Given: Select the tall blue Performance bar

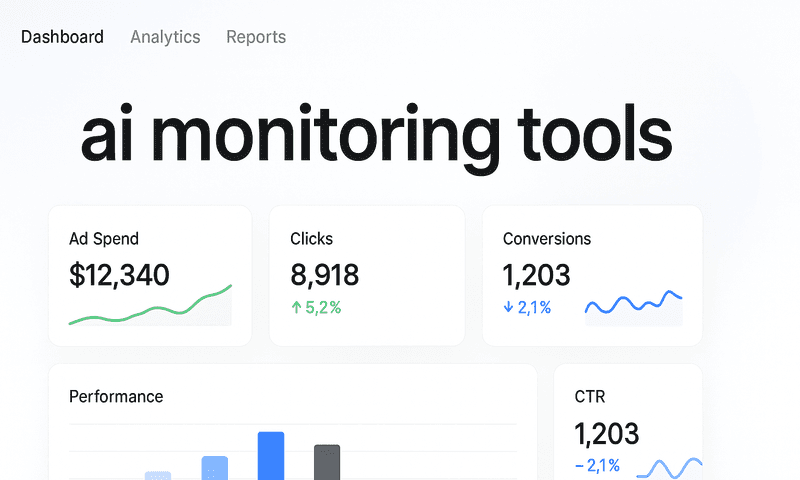Looking at the screenshot, I should (271, 456).
